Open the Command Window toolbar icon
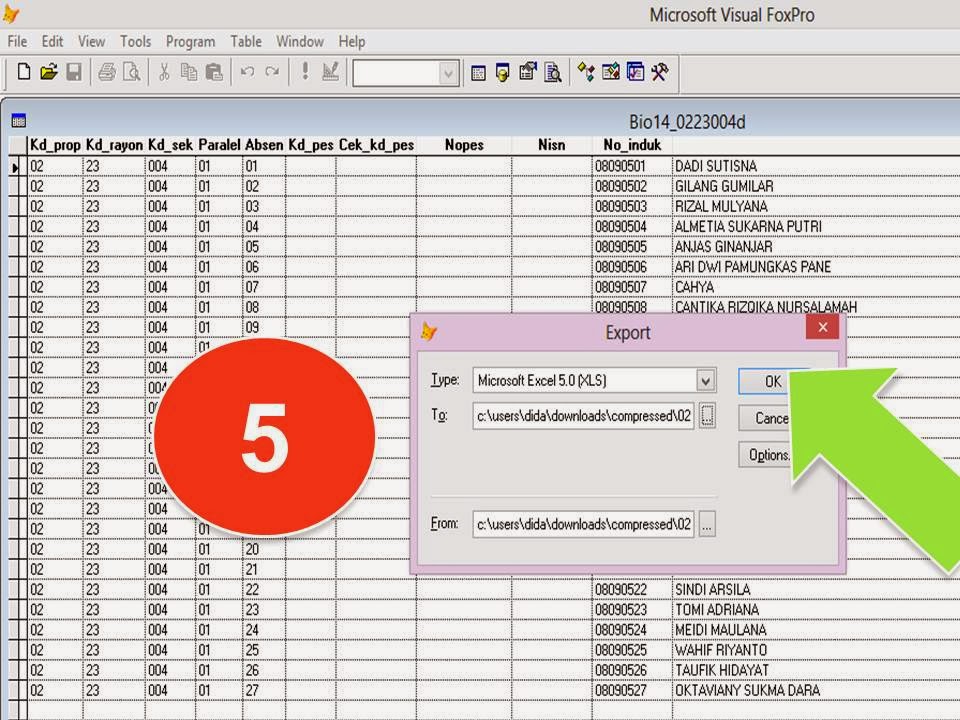This screenshot has width=960, height=720. pos(478,73)
